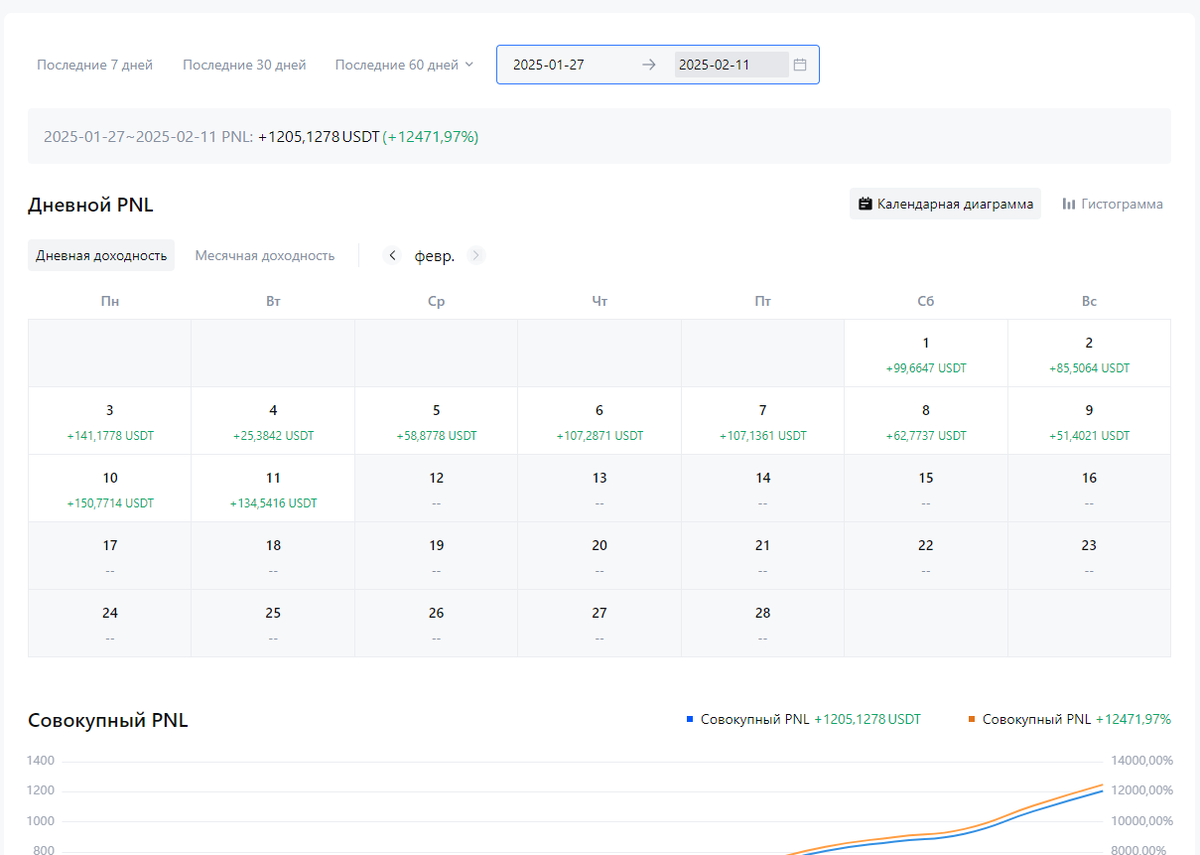Click +25,3842 USDT on day 4
The width and height of the screenshot is (1200, 855).
click(x=273, y=436)
